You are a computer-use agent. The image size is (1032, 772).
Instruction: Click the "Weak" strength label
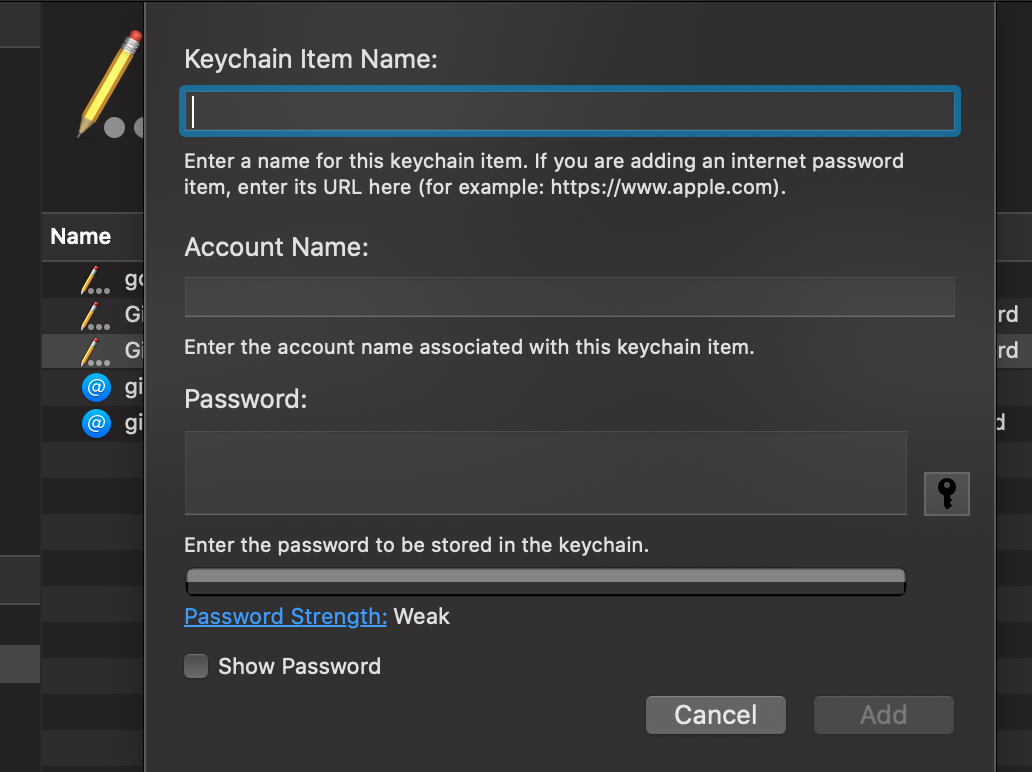(x=422, y=616)
